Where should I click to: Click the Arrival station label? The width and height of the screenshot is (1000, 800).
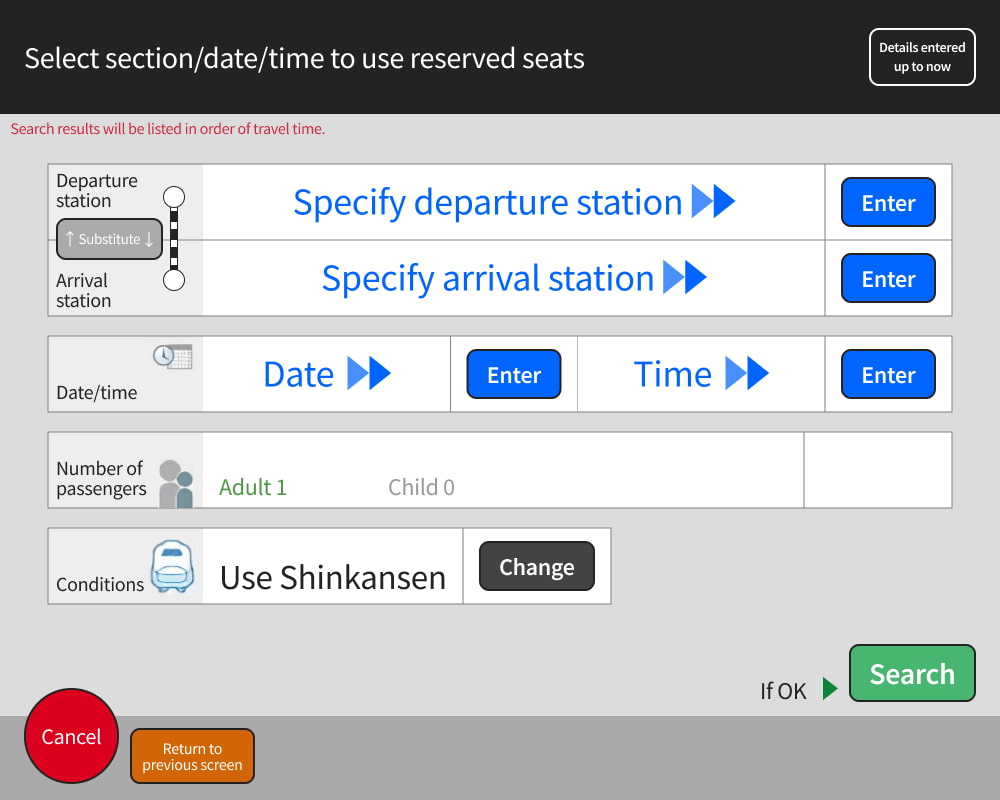[x=83, y=290]
